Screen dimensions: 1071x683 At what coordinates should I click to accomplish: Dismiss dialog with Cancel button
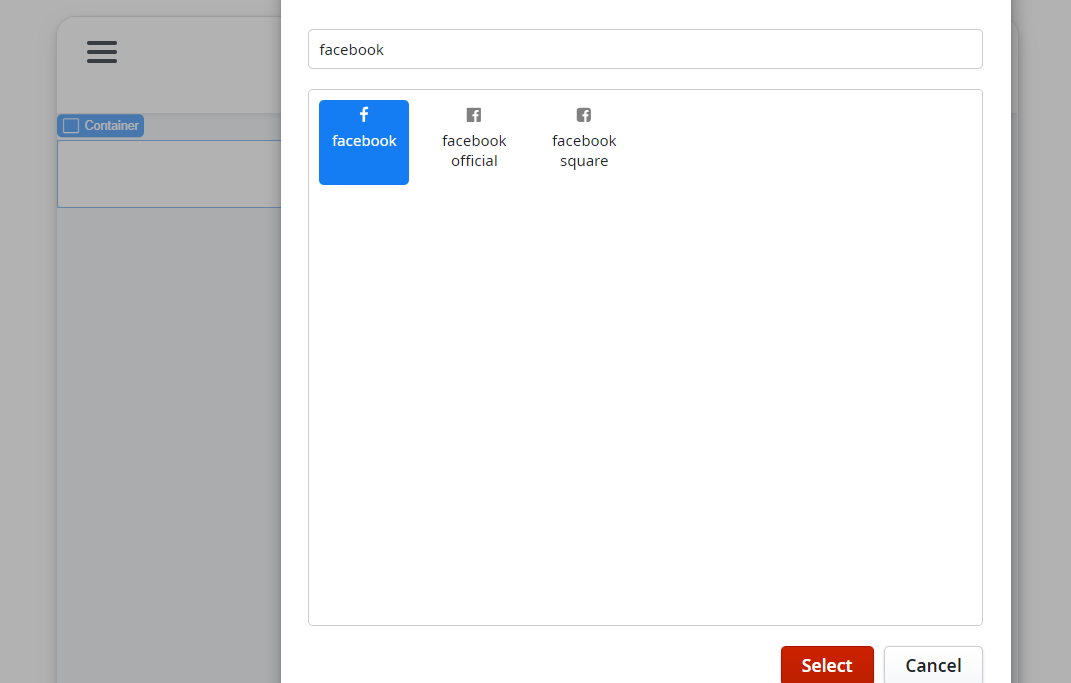click(933, 665)
